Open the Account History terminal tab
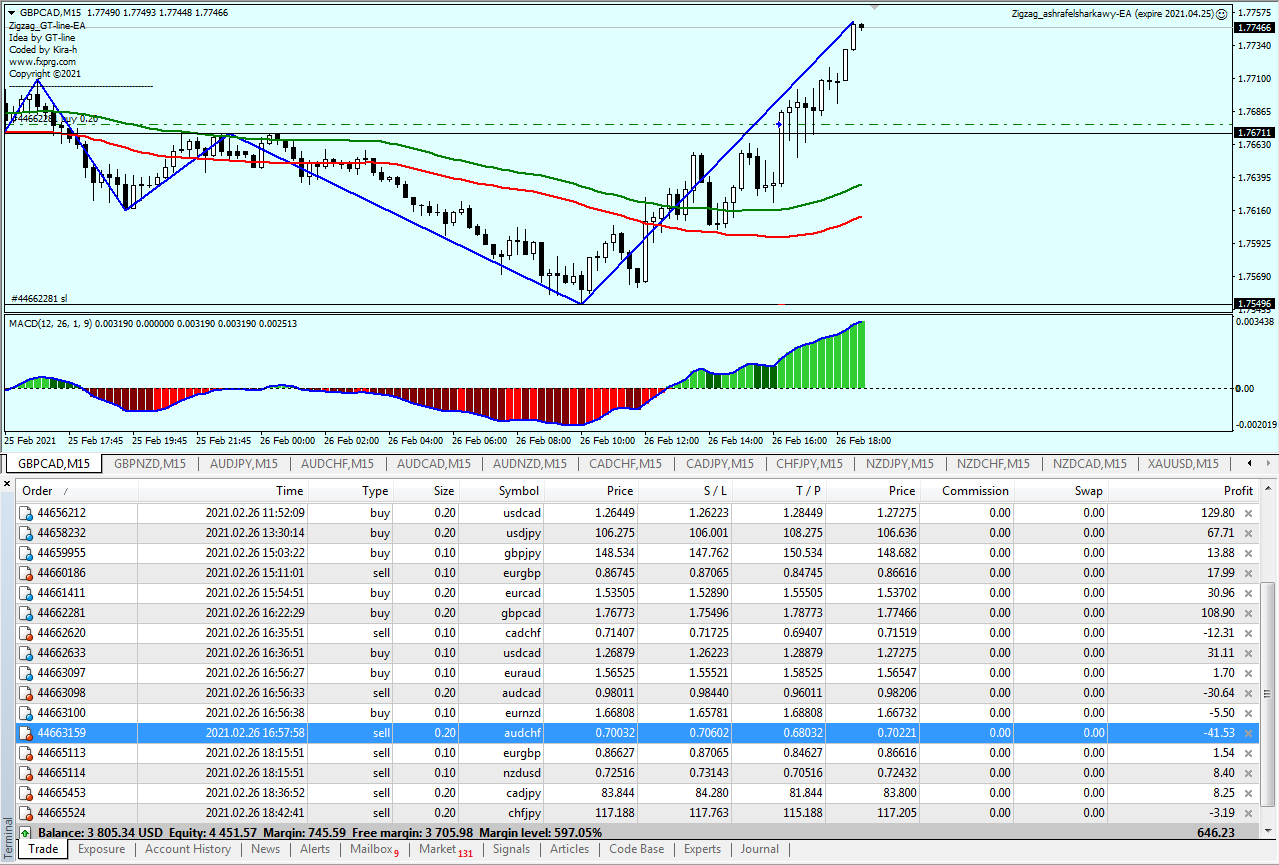 (188, 849)
